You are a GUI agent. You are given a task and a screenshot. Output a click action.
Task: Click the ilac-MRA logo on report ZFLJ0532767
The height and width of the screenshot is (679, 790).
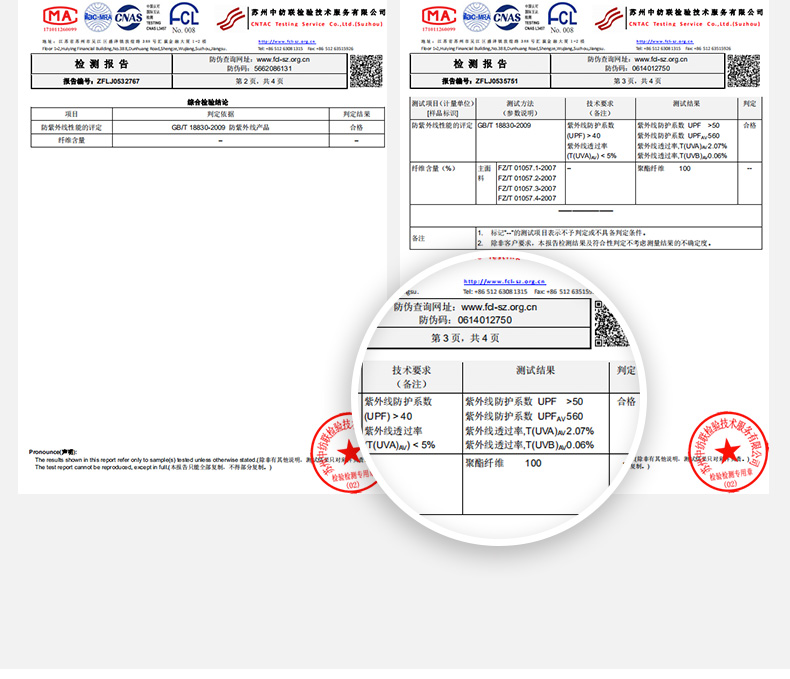point(98,17)
